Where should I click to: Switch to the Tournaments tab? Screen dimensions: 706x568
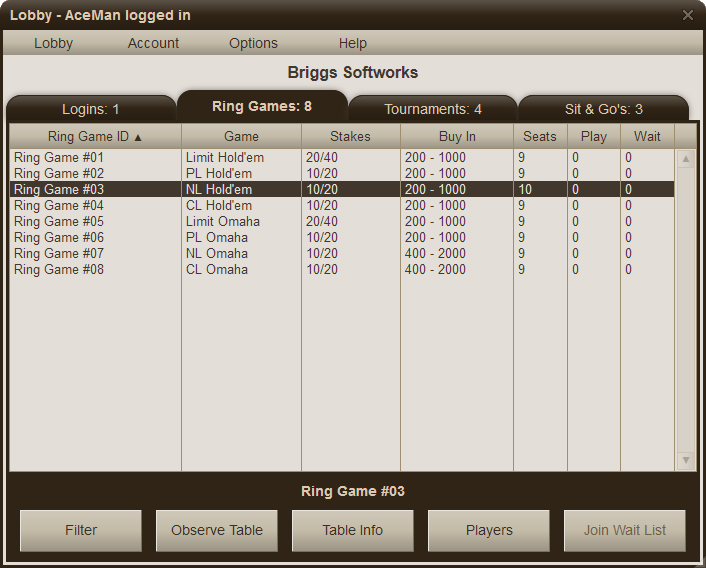pyautogui.click(x=432, y=109)
